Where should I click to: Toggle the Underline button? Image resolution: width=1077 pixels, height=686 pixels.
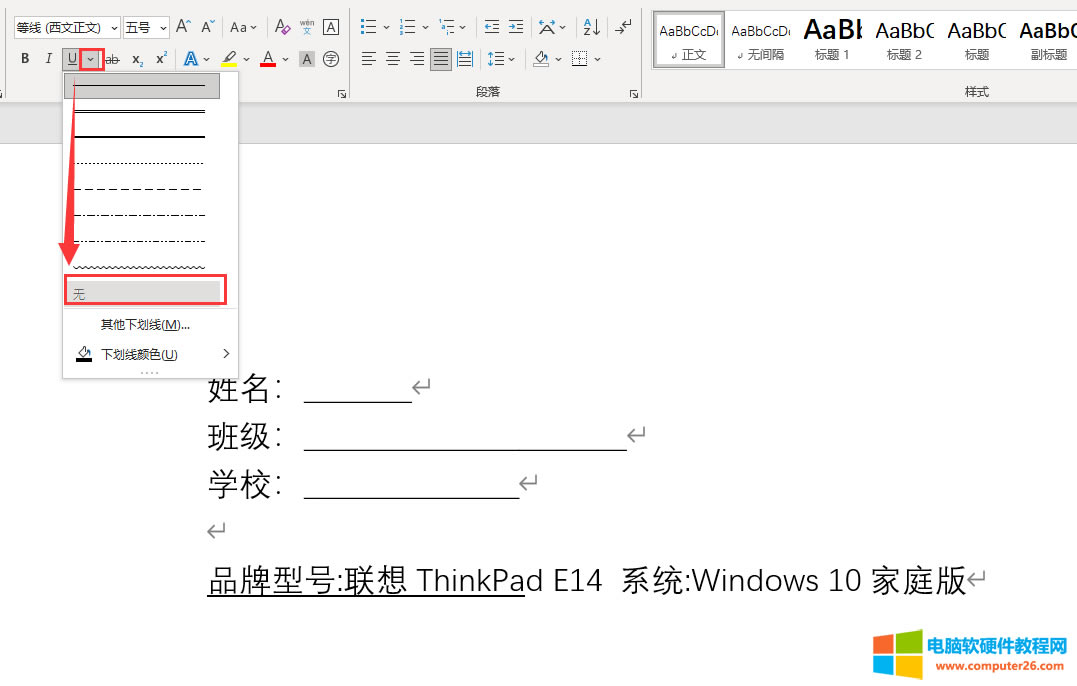71,59
